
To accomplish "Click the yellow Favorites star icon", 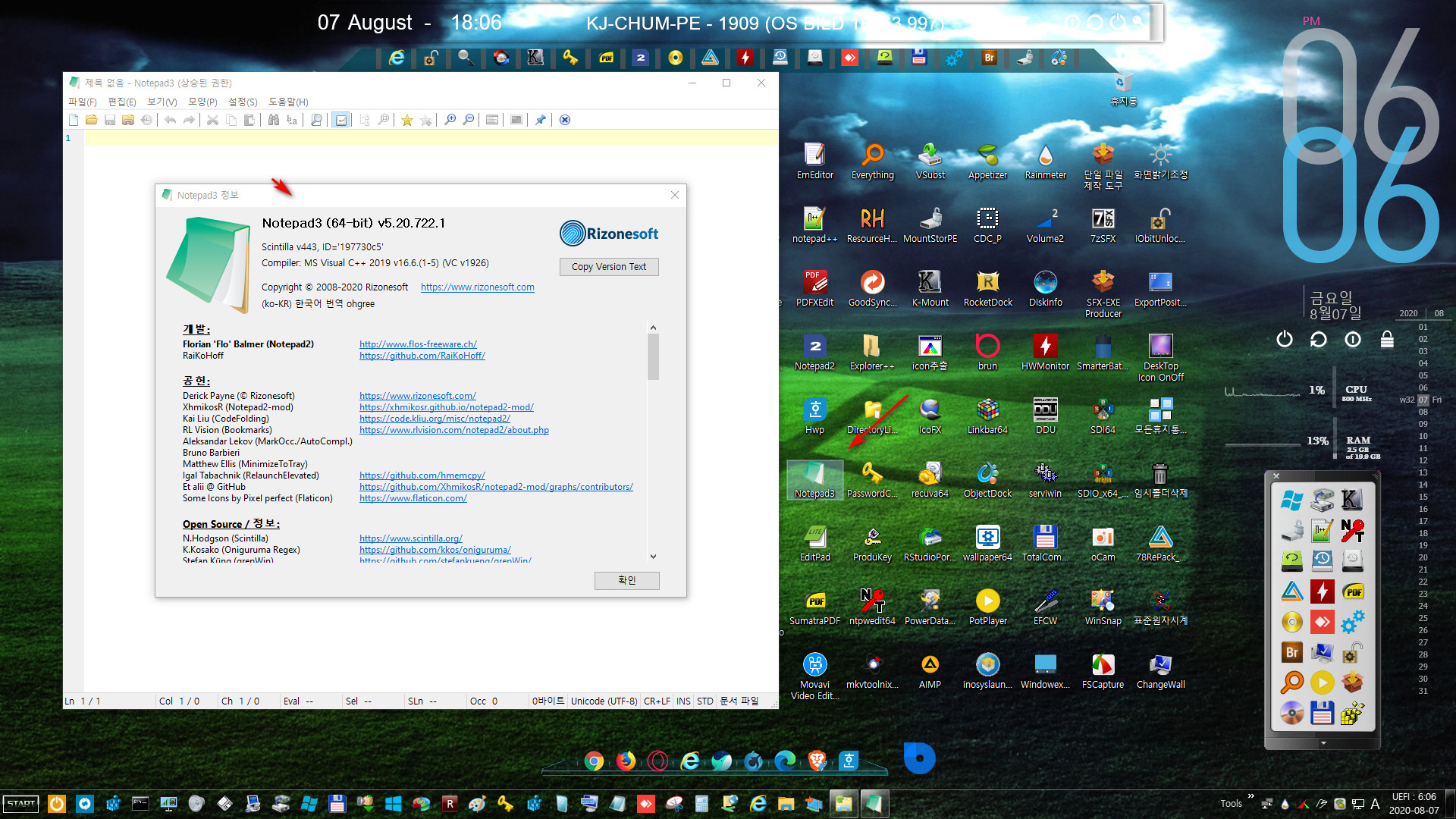I will tap(407, 120).
